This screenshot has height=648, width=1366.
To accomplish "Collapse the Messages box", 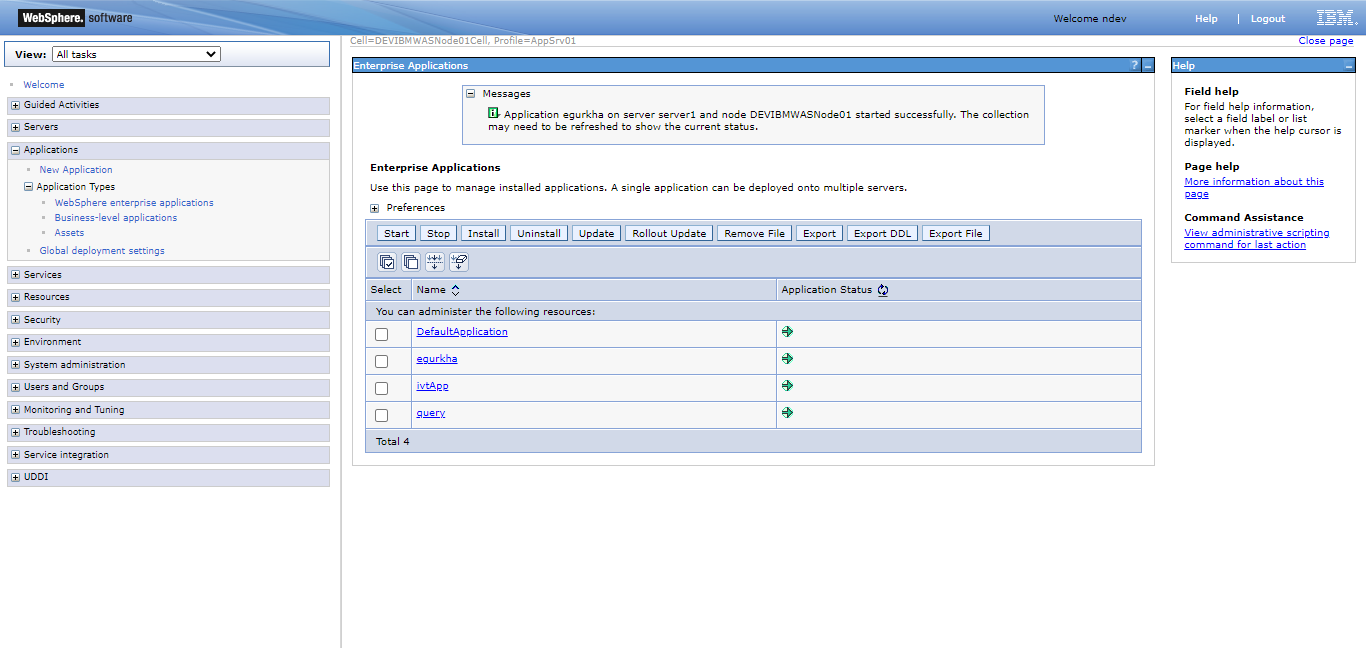I will click(470, 94).
